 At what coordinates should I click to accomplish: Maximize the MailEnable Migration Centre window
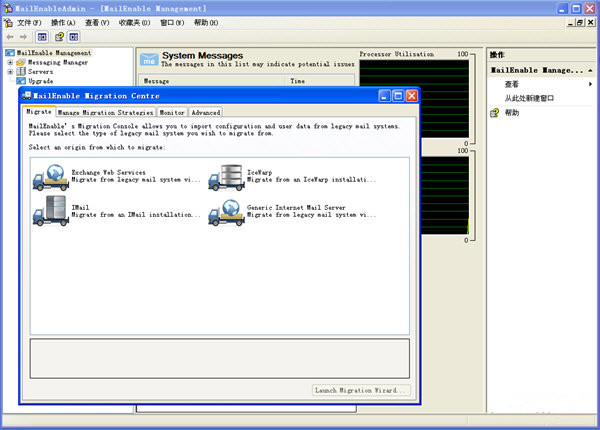(x=398, y=96)
